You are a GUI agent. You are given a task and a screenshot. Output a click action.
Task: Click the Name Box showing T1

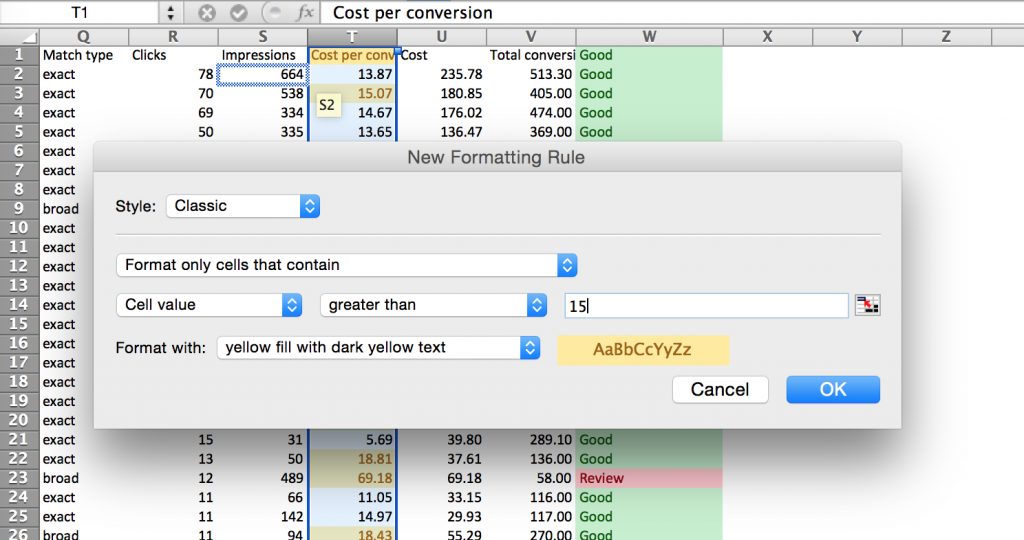pos(79,12)
